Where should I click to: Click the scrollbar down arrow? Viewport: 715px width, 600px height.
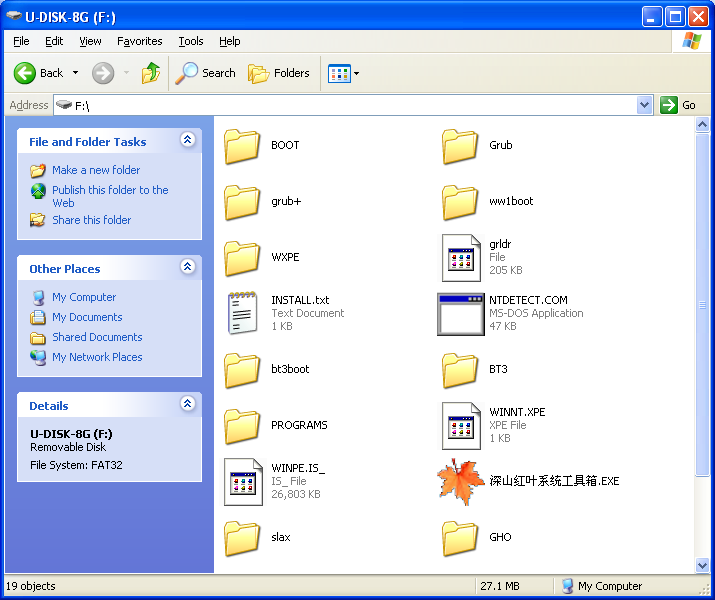(702, 565)
